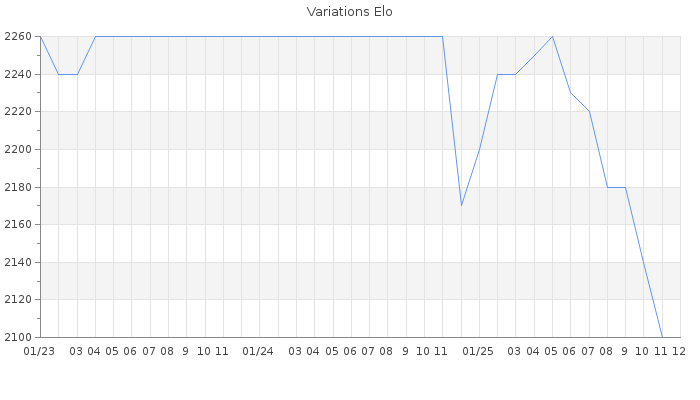Click the "Variations Elo" chart title

pyautogui.click(x=349, y=12)
